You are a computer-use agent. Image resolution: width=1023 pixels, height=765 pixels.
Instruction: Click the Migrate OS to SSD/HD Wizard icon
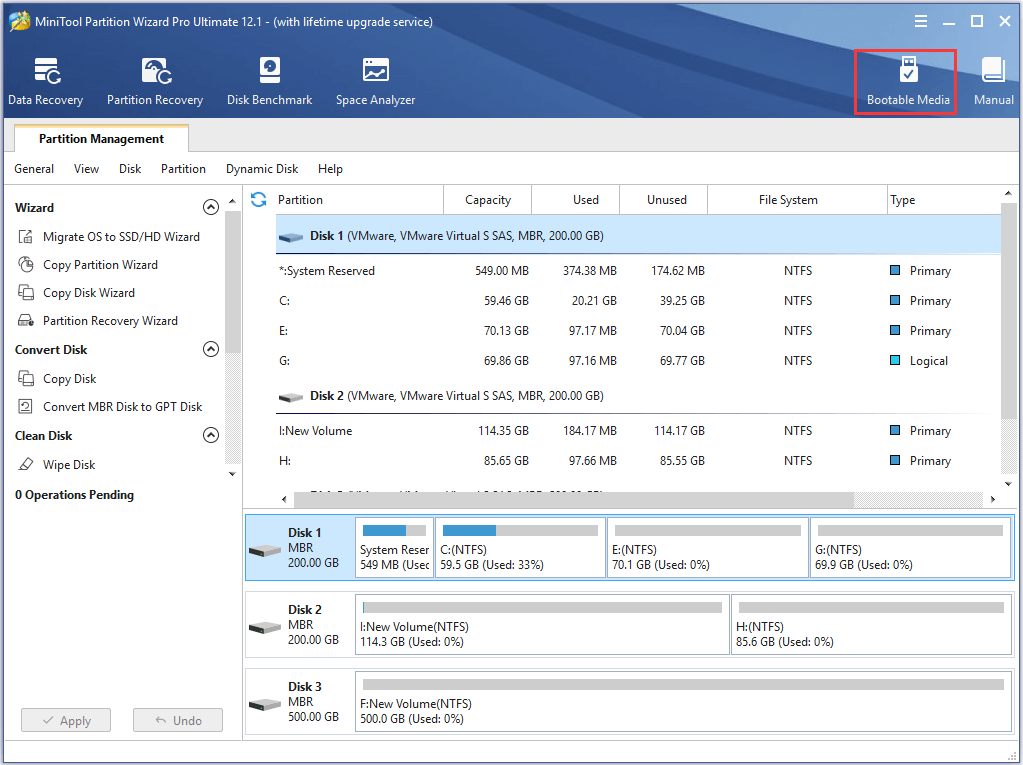coord(25,237)
